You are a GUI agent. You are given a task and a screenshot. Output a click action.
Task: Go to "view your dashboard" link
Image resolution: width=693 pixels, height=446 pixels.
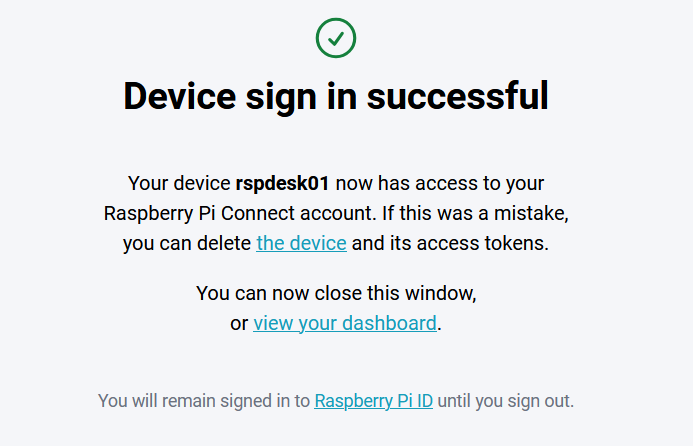(344, 323)
